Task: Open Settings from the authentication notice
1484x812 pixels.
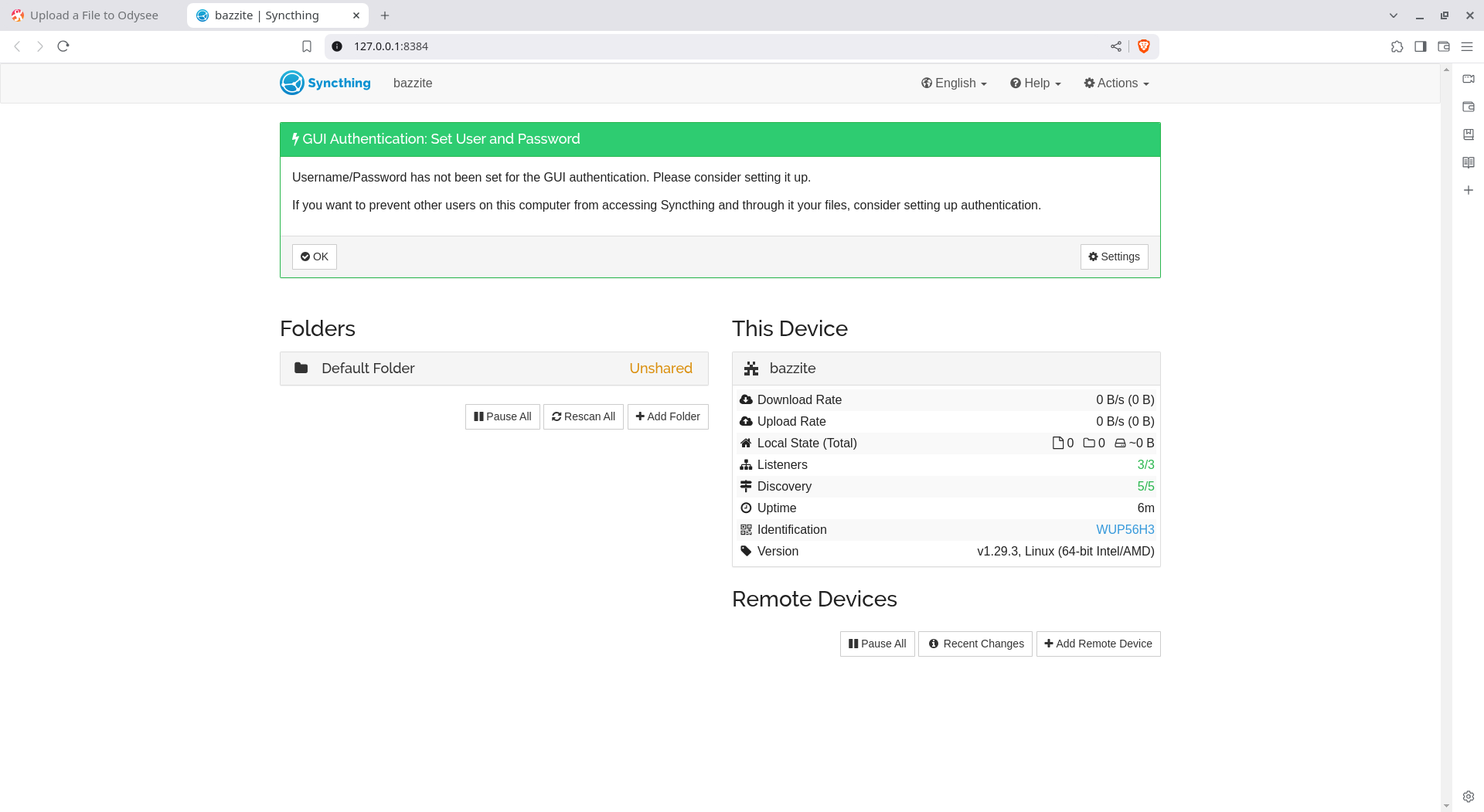Action: coord(1114,257)
